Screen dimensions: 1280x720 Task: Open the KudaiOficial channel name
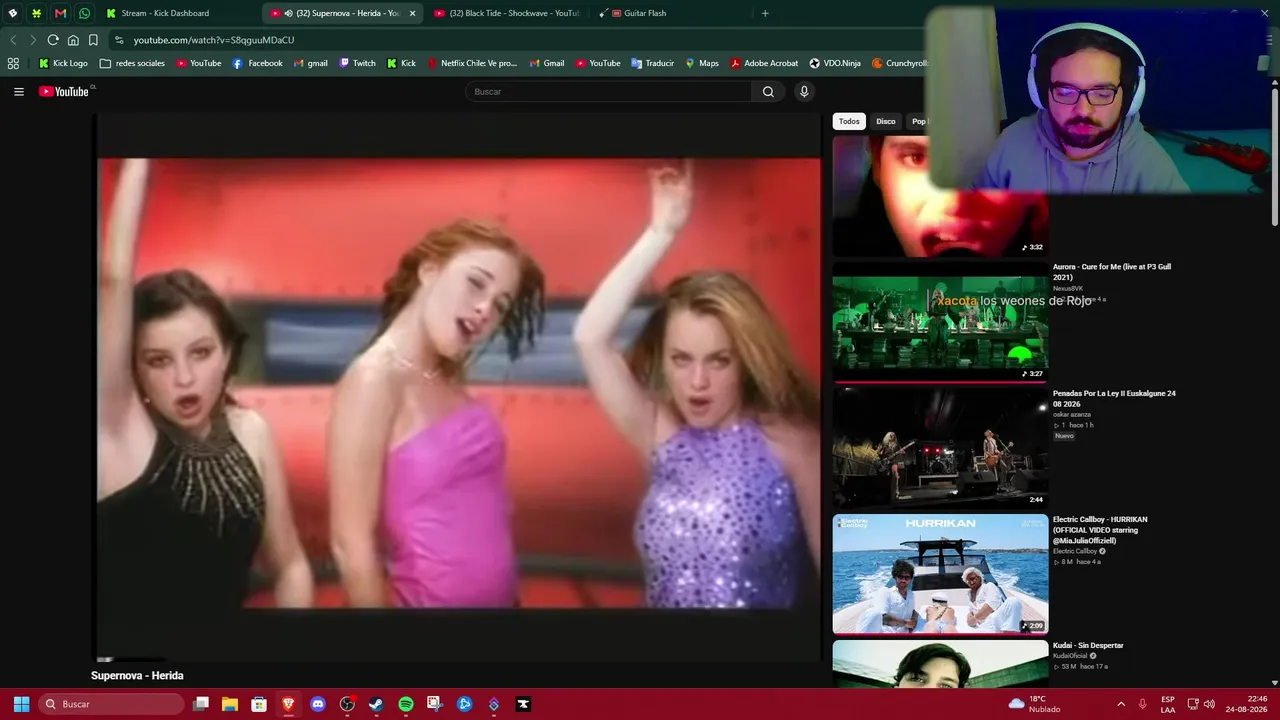click(x=1070, y=656)
